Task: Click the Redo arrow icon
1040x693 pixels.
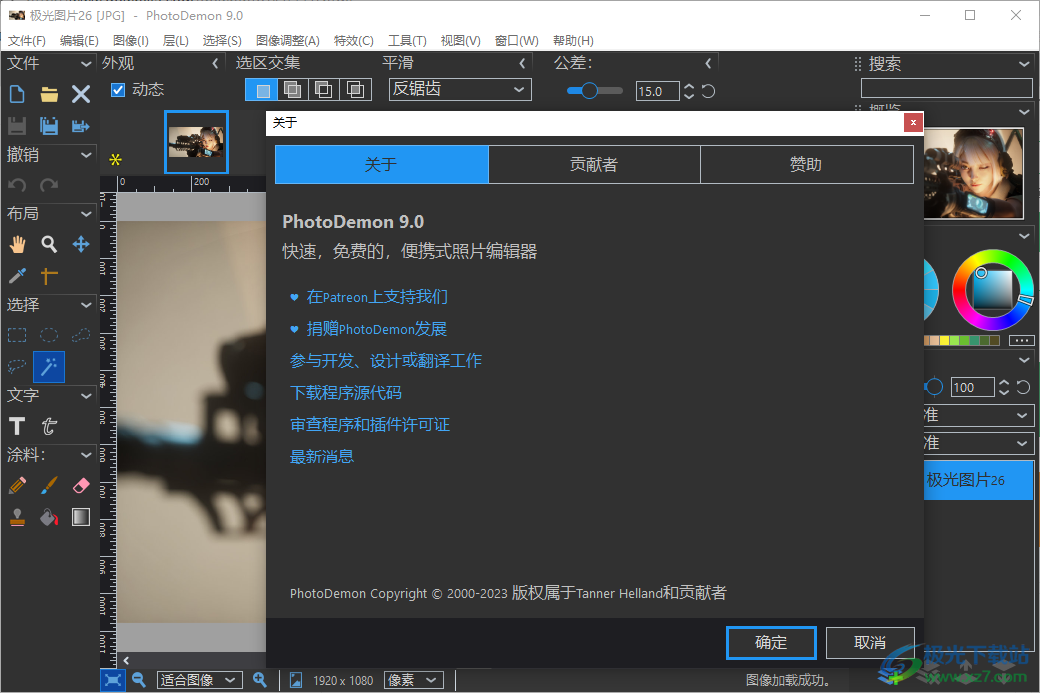Action: tap(49, 185)
